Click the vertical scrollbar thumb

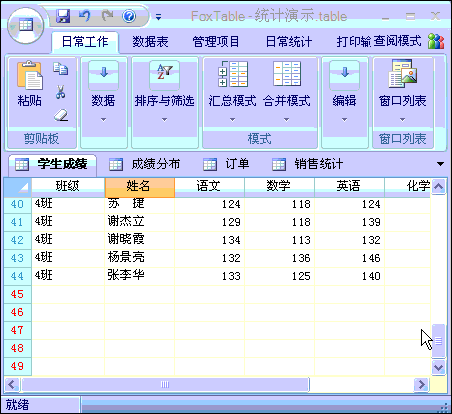[438, 341]
